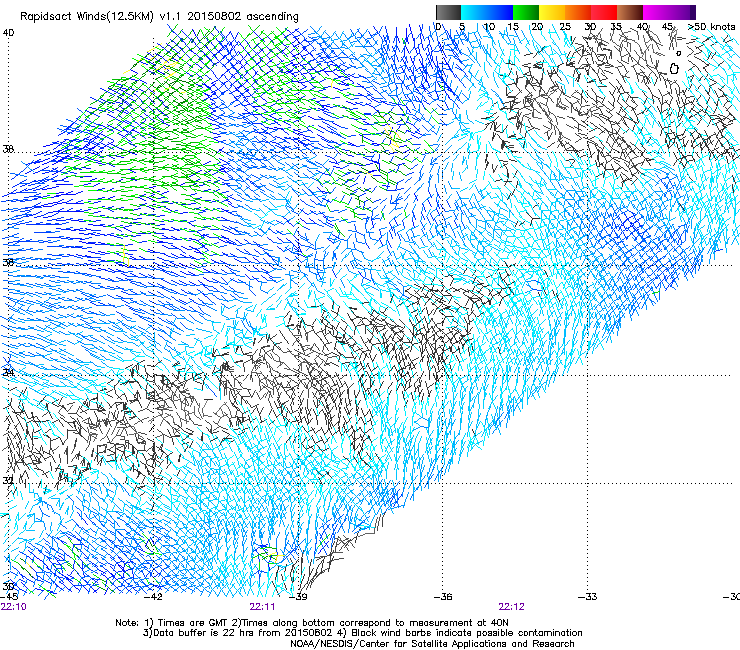Click the legend scale value "45"
740x650 pixels.
pos(667,27)
